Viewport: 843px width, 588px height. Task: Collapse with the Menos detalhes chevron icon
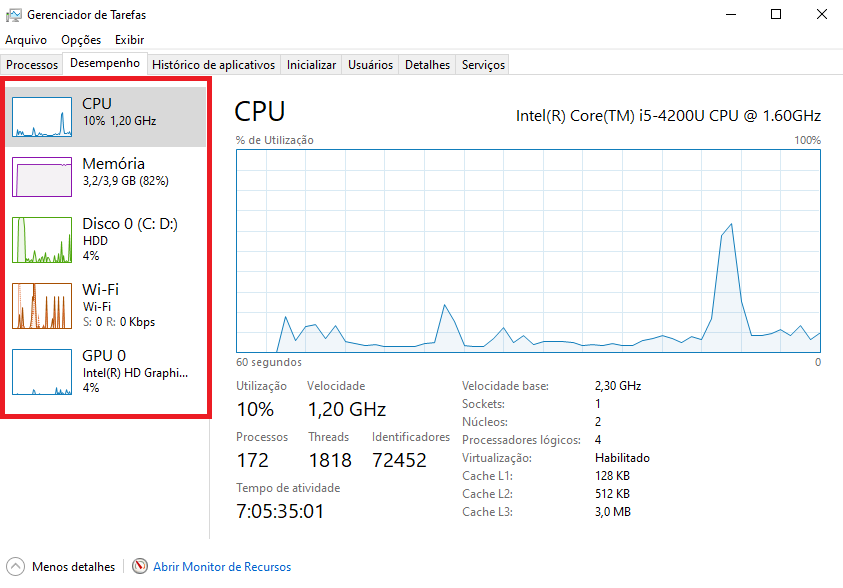[x=16, y=567]
